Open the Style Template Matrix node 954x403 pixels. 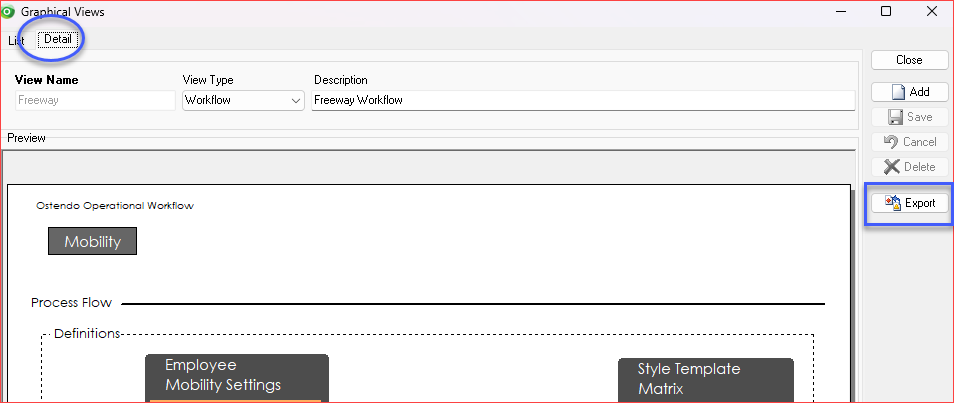click(705, 379)
